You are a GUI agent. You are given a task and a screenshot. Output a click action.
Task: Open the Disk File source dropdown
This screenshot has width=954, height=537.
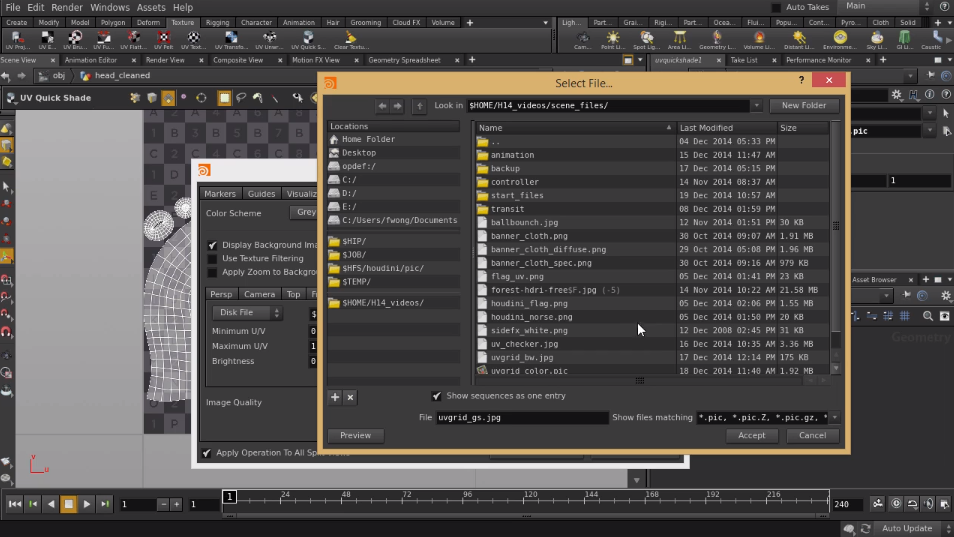tap(248, 313)
